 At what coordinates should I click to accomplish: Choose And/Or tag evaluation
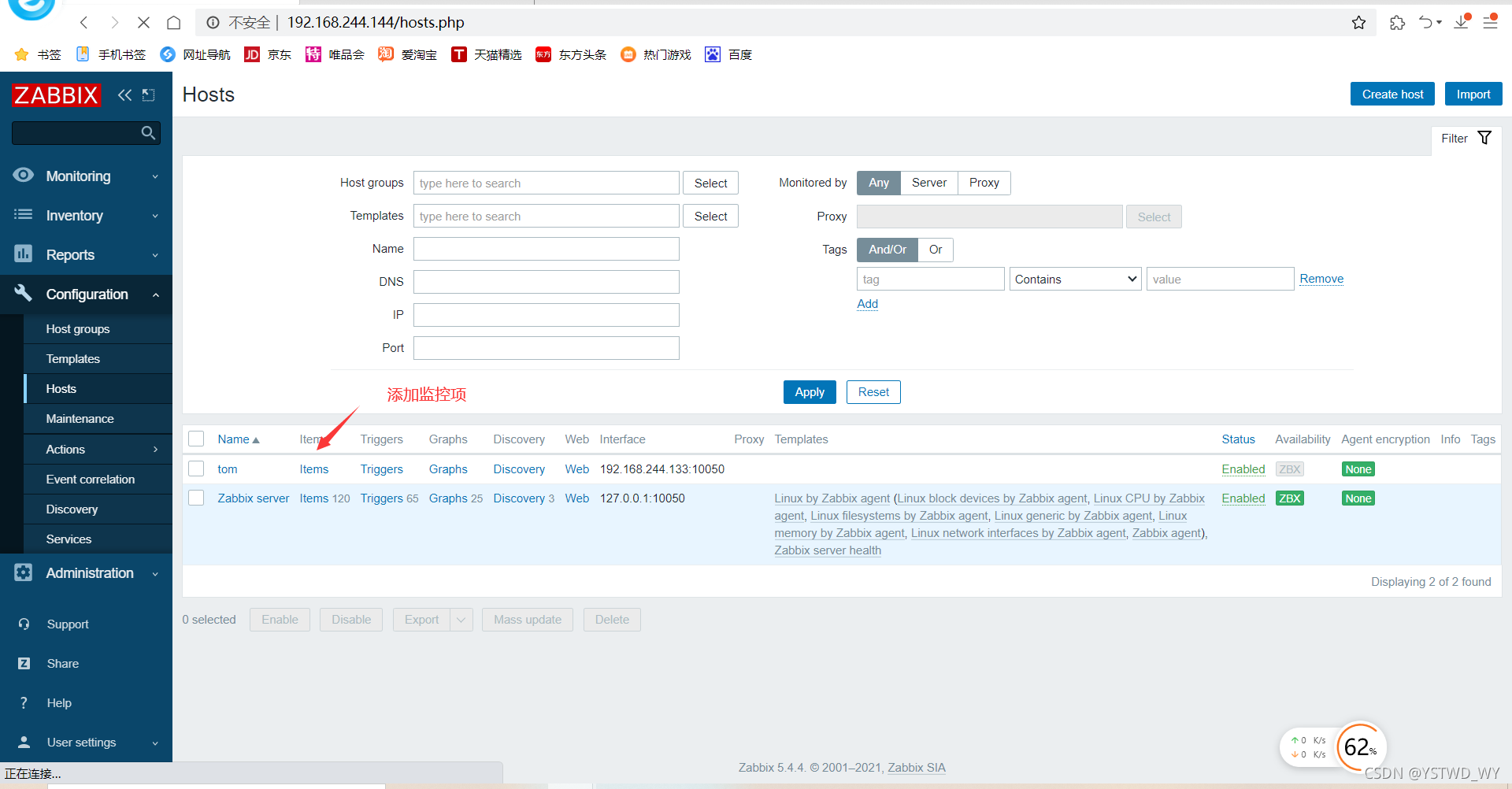coord(888,250)
